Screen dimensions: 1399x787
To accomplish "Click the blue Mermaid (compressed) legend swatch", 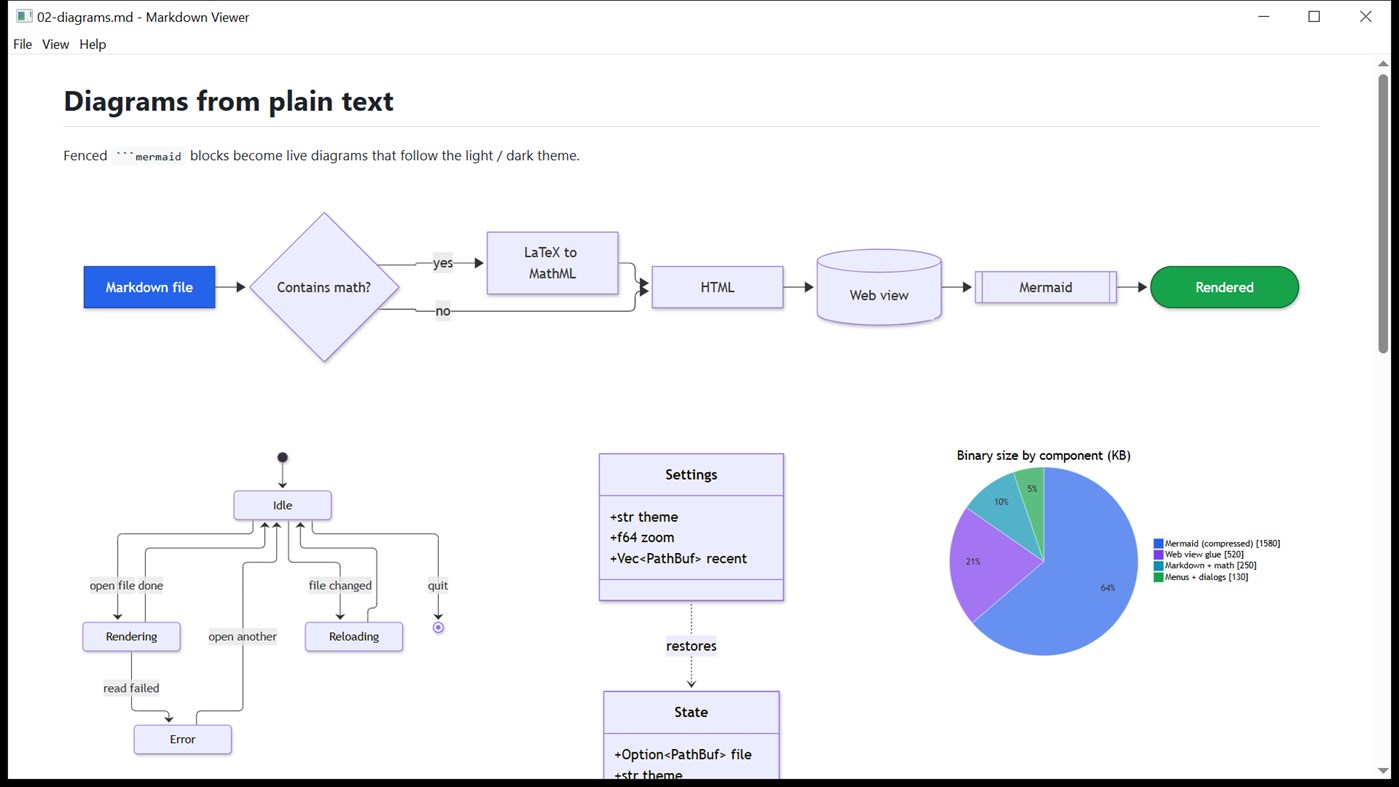I will tap(1159, 544).
